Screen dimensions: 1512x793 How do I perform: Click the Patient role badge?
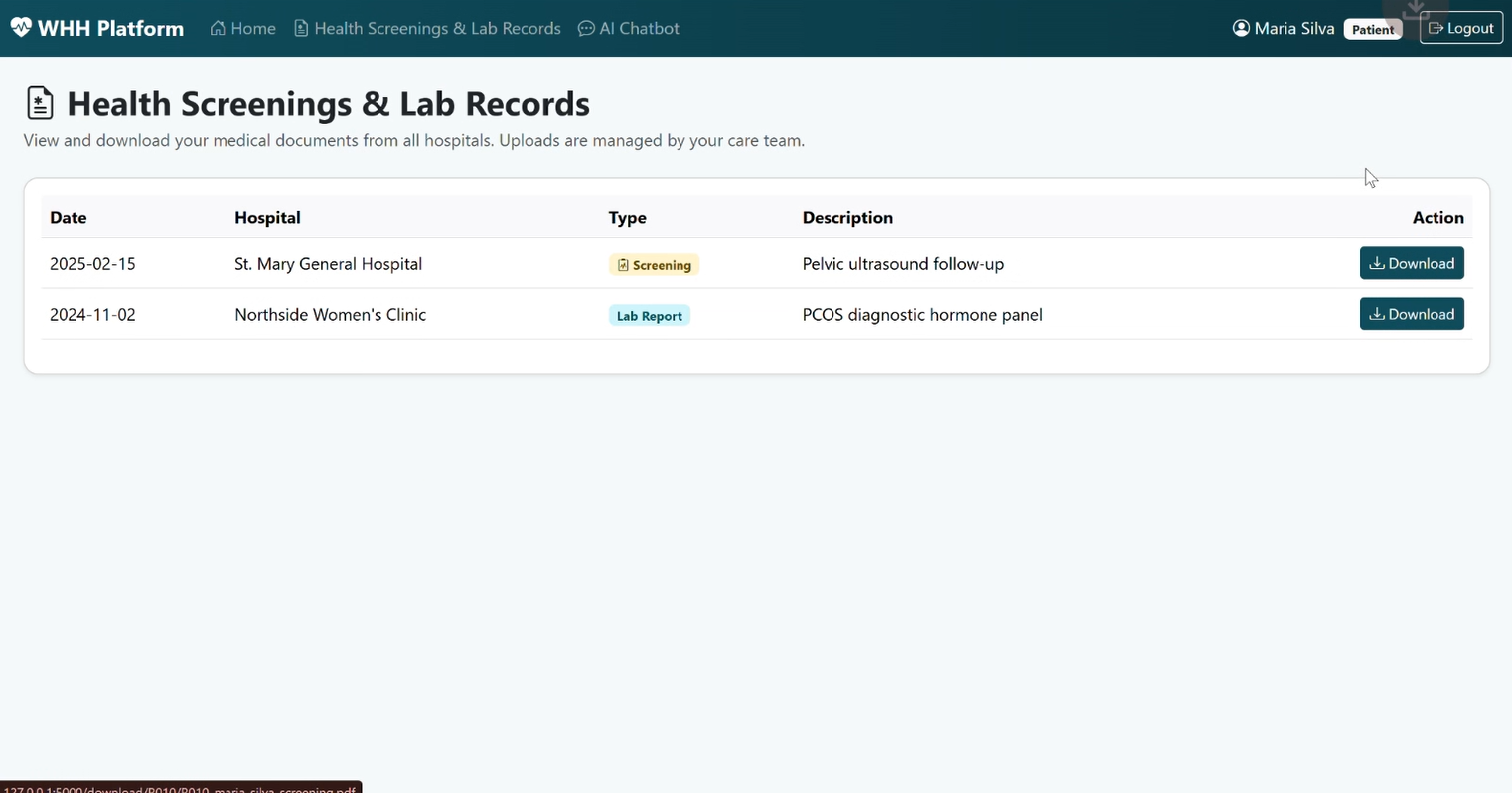point(1373,29)
